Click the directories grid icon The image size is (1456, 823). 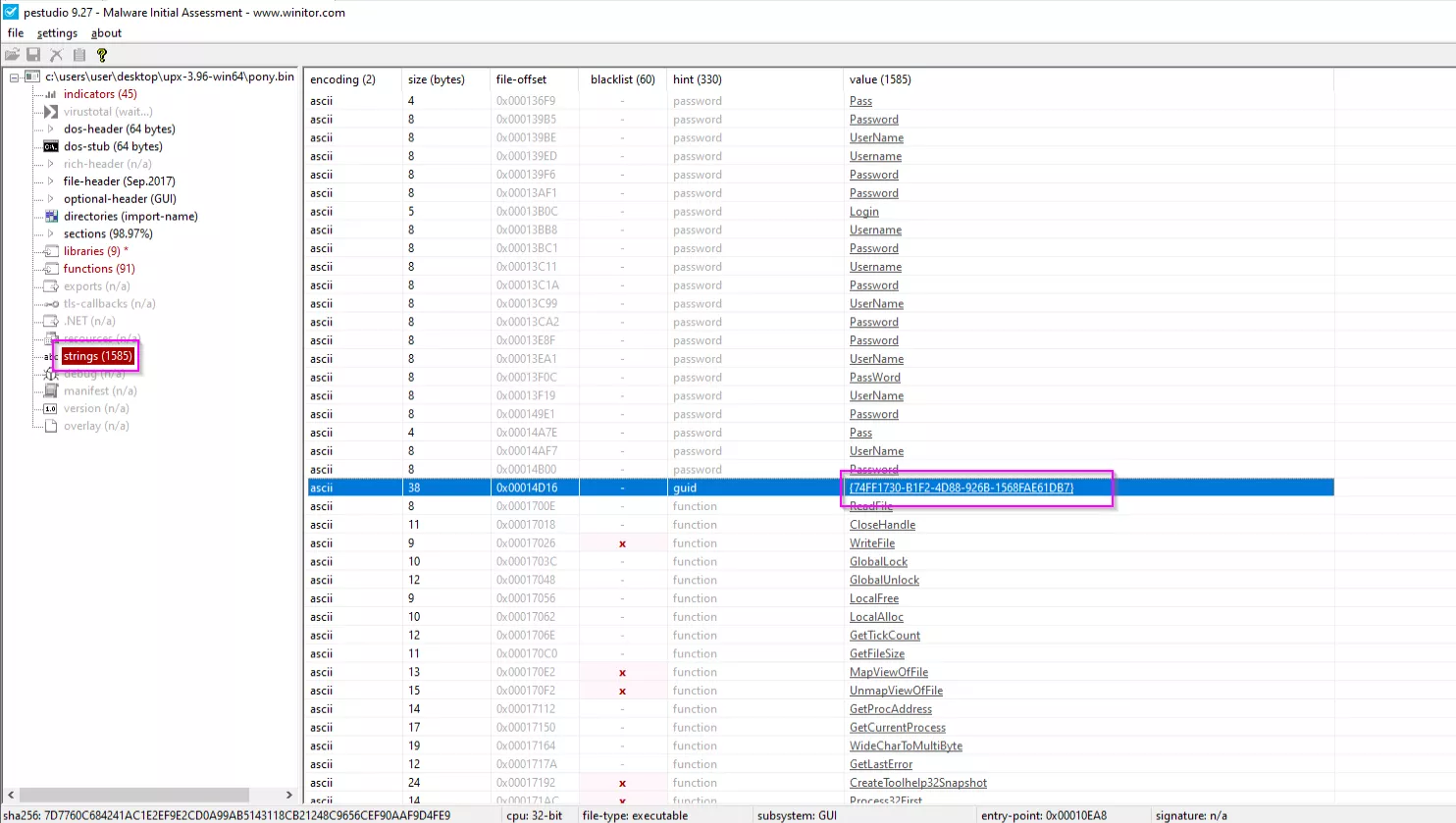51,216
